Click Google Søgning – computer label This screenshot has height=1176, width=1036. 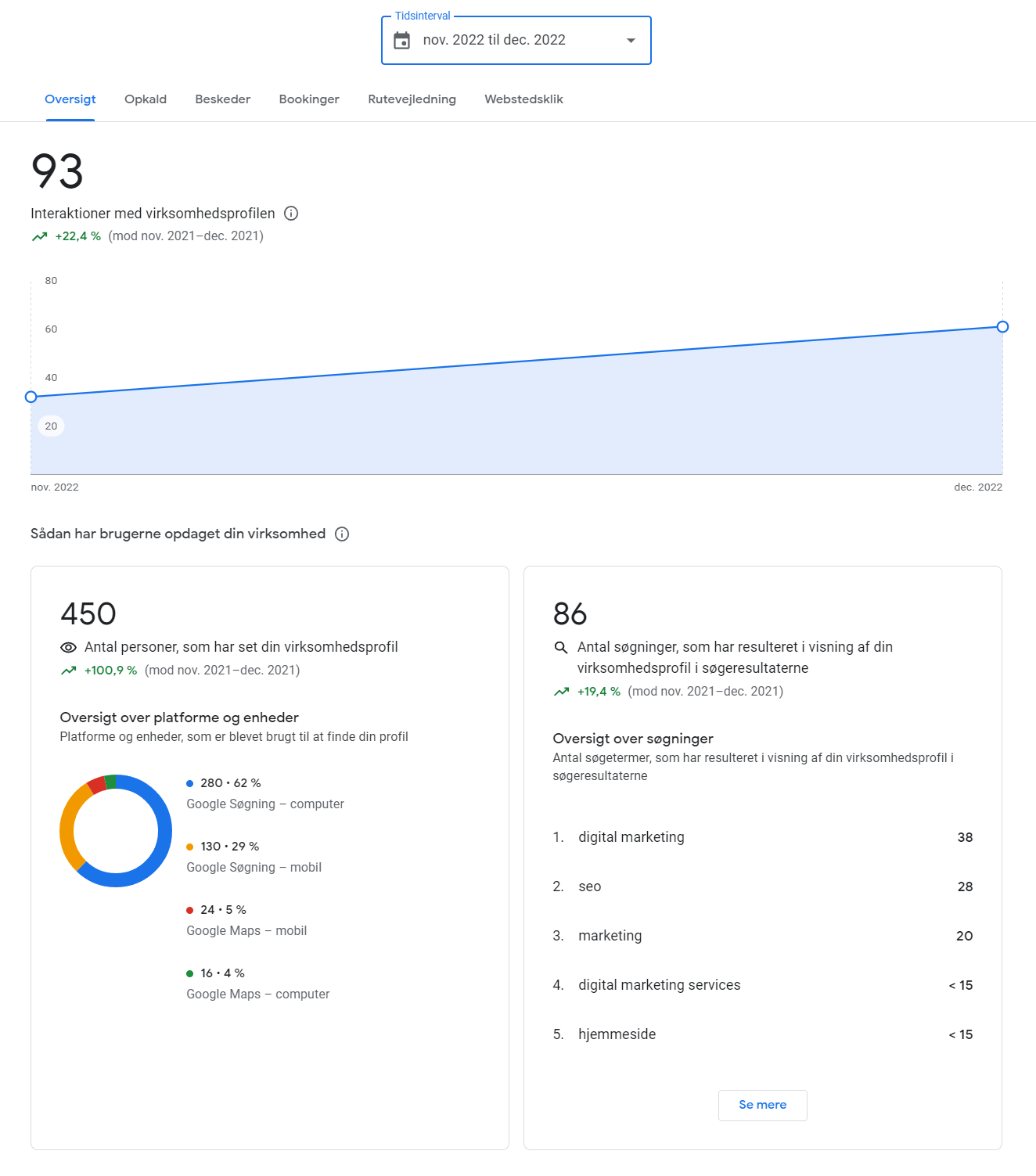tap(265, 804)
